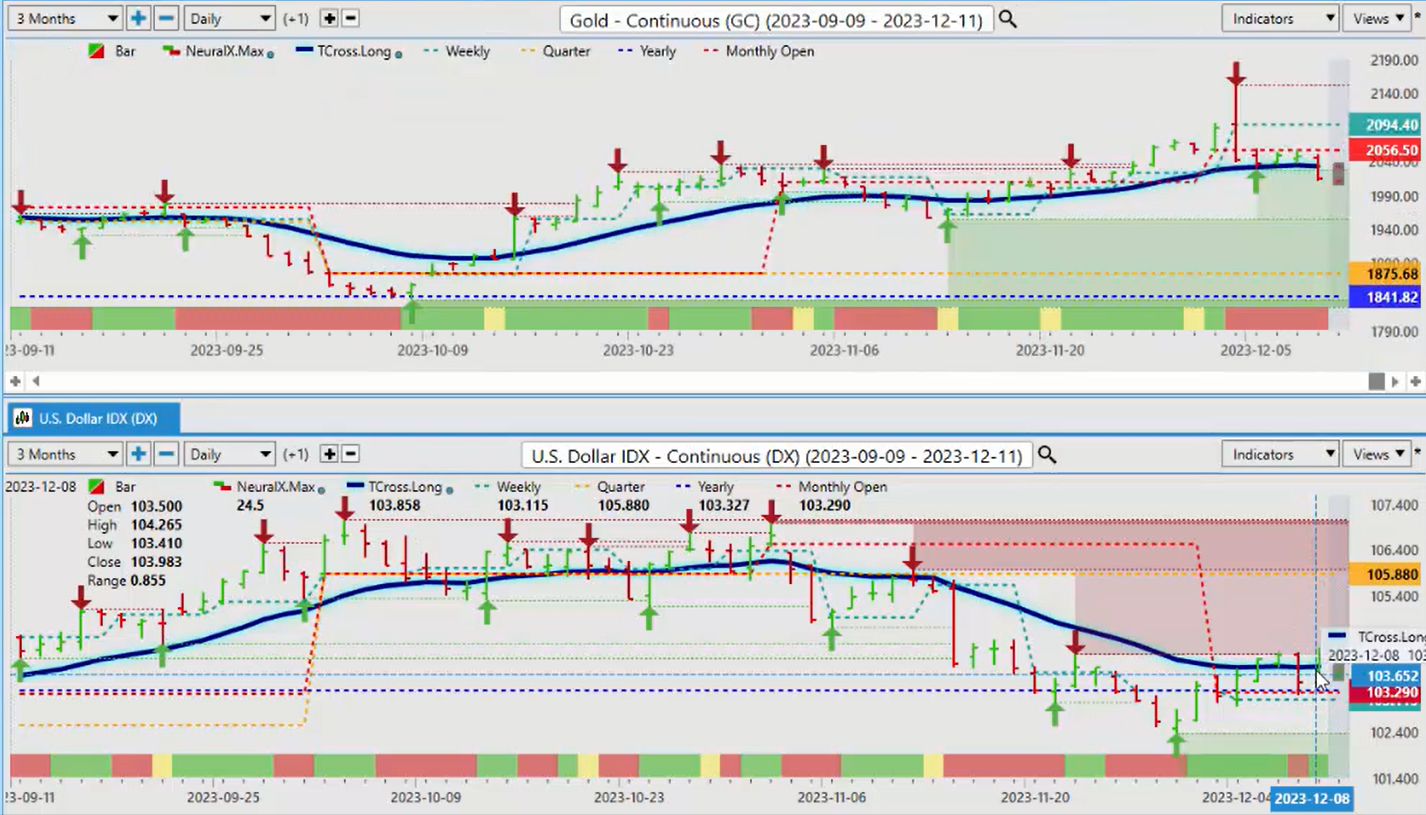Open the Indicators dropdown in Dollar chart

pos(1279,454)
